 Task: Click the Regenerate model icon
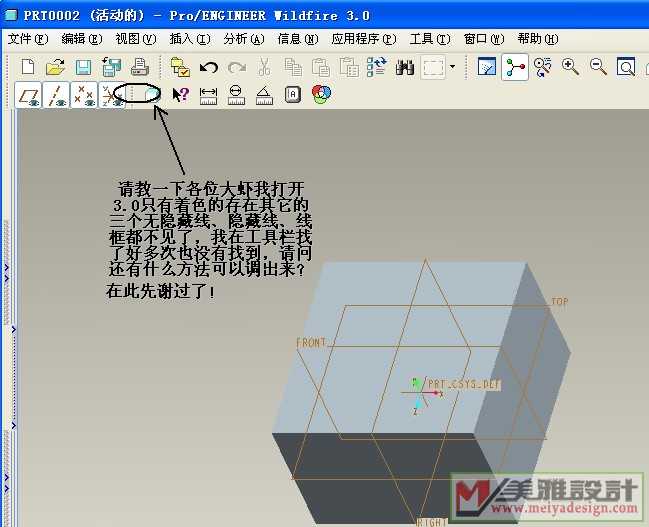(x=377, y=67)
